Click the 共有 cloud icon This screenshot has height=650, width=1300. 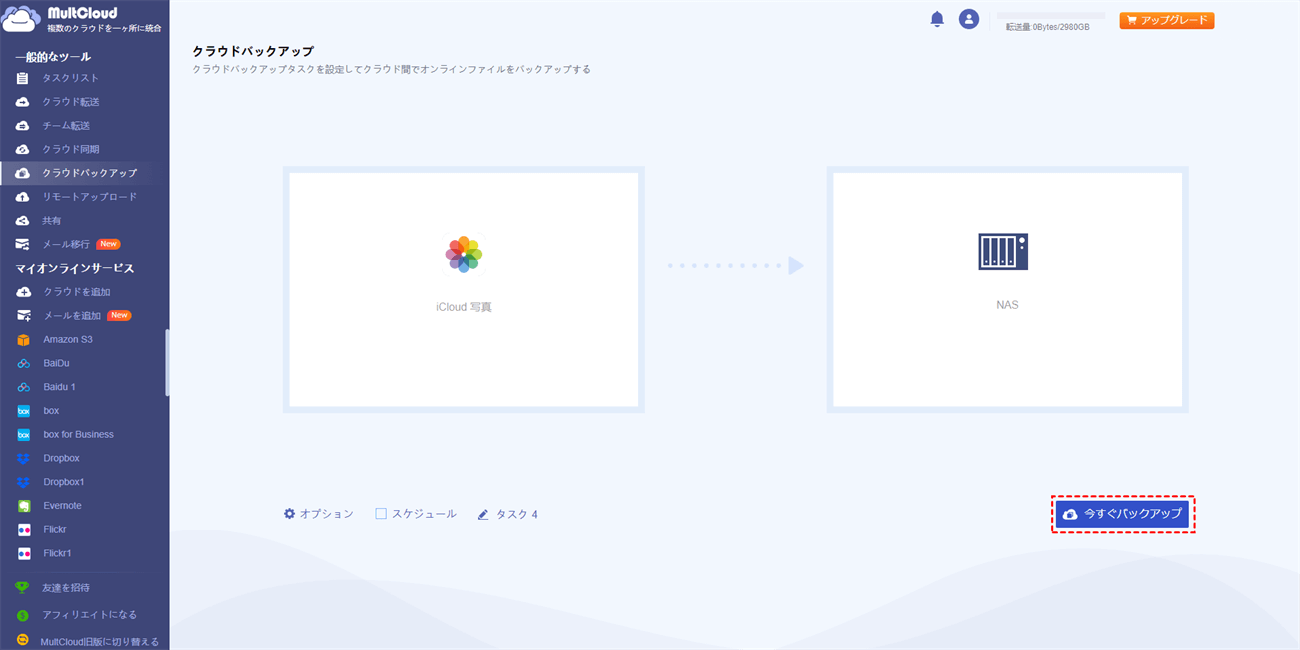23,220
